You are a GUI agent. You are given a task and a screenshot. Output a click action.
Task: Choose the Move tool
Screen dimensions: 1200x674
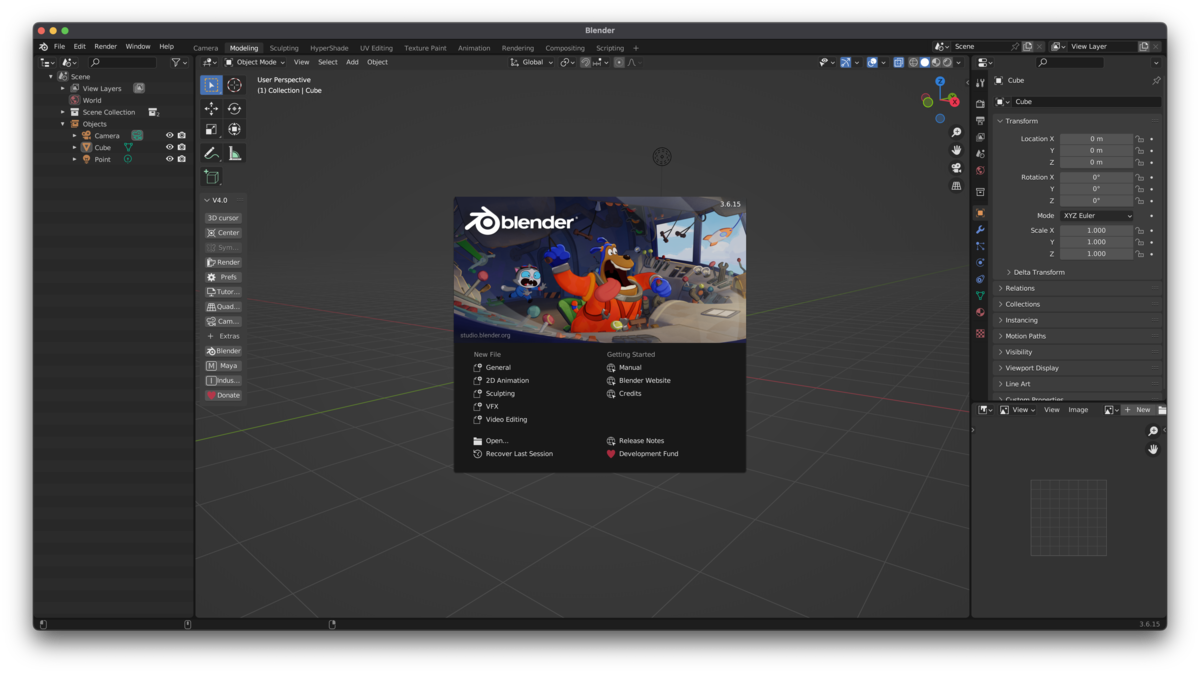coord(211,108)
